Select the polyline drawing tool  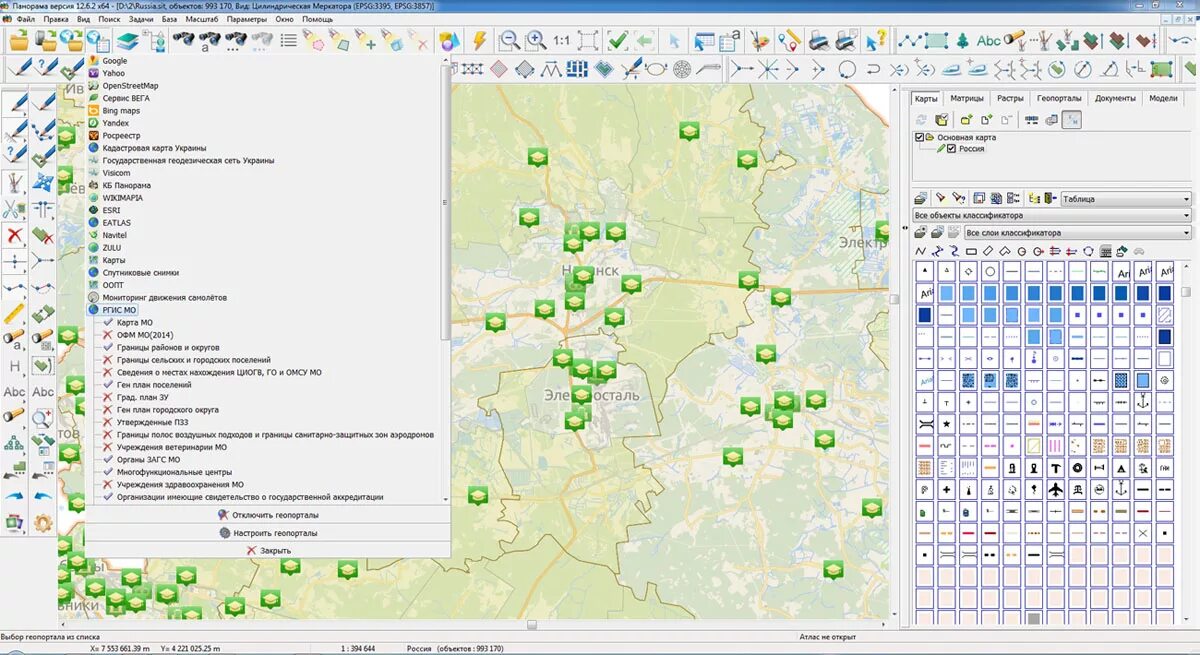(x=909, y=41)
